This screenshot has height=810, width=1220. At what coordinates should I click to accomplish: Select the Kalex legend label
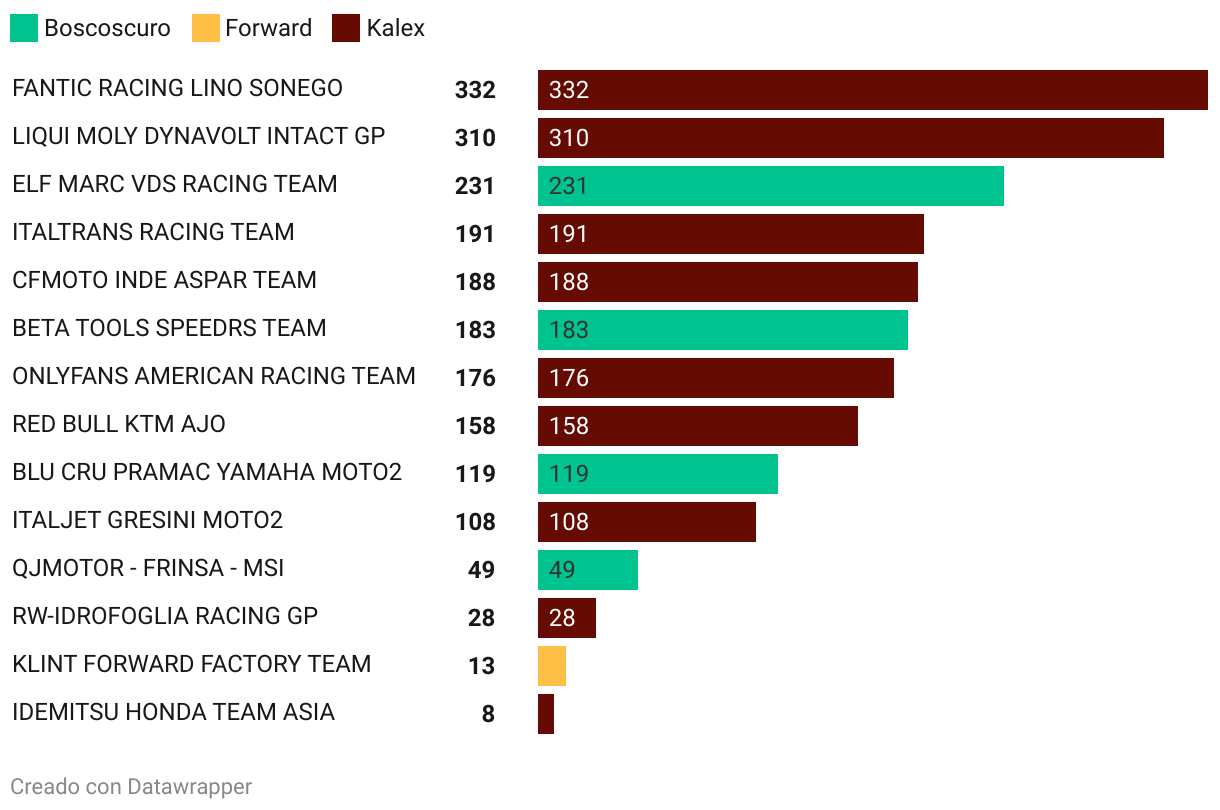[x=395, y=28]
